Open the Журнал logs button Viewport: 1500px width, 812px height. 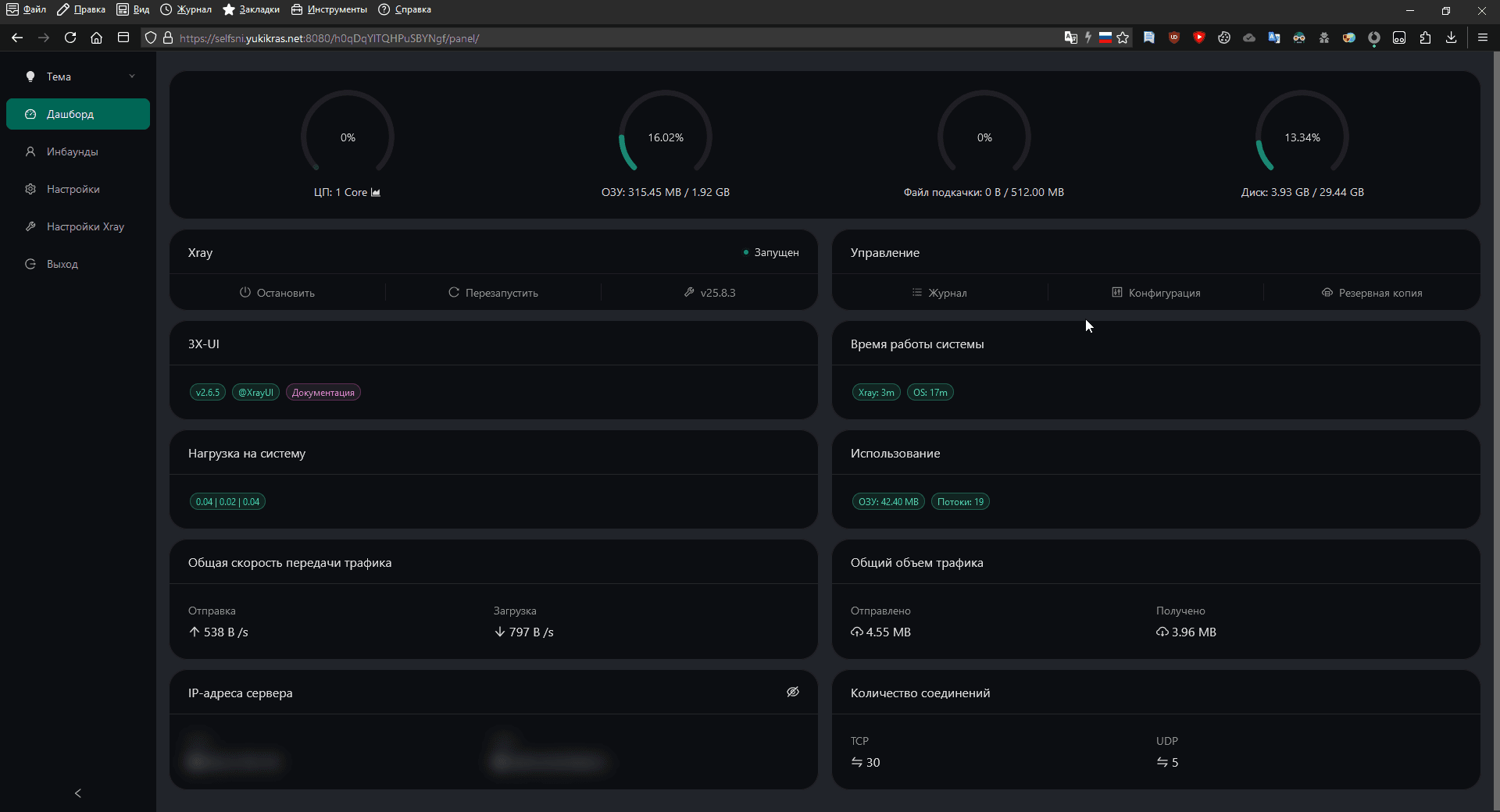click(x=939, y=293)
